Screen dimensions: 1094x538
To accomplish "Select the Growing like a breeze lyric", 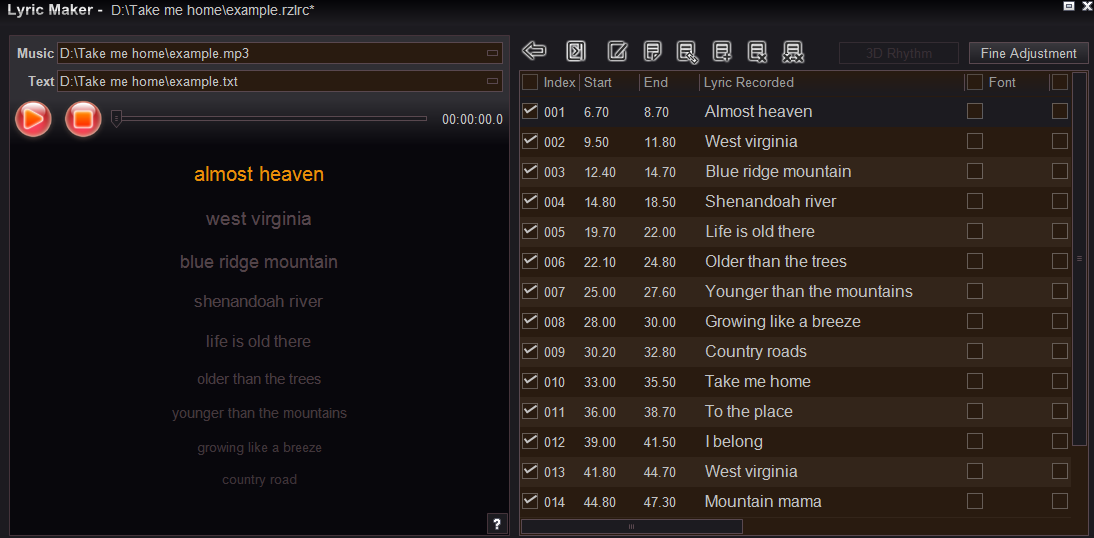I will coord(782,322).
